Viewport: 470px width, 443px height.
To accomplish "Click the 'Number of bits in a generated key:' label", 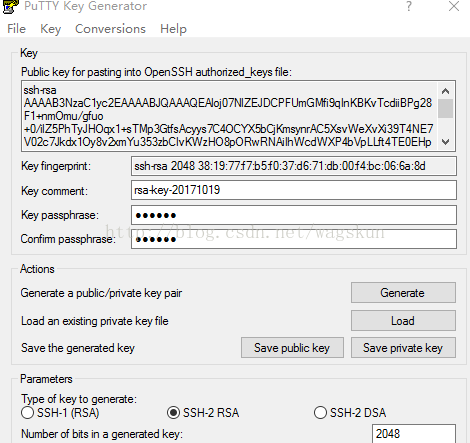I will point(102,434).
